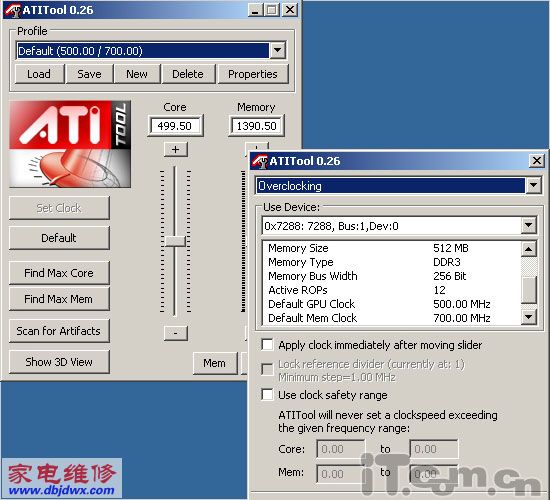The image size is (550, 500).
Task: Run Scan for Artifacts
Action: point(59,331)
